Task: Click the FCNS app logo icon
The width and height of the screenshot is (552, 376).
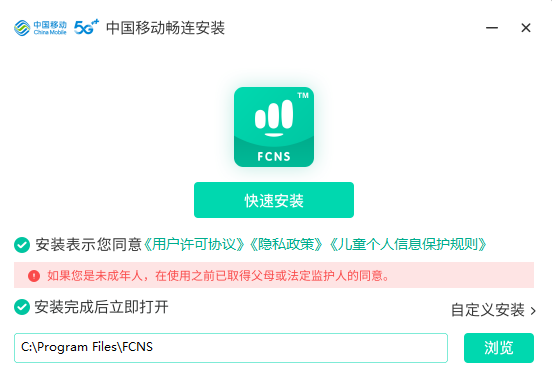Action: click(274, 127)
